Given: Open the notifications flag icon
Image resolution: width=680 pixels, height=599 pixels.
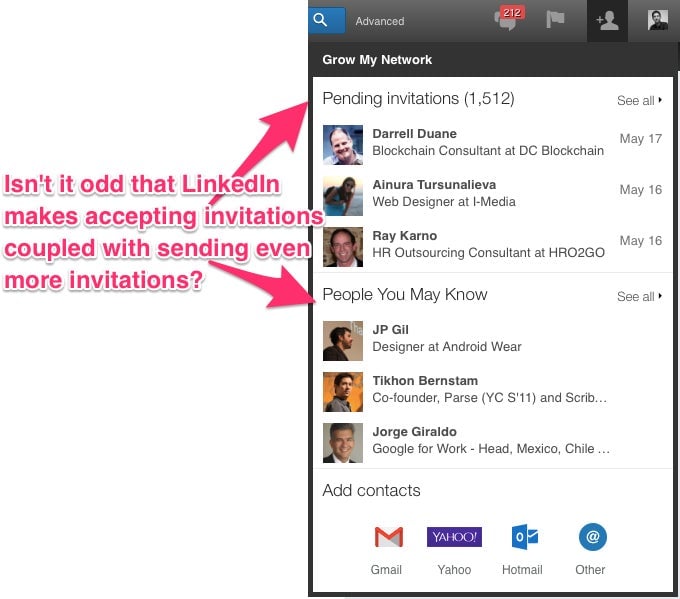Looking at the screenshot, I should coord(555,20).
